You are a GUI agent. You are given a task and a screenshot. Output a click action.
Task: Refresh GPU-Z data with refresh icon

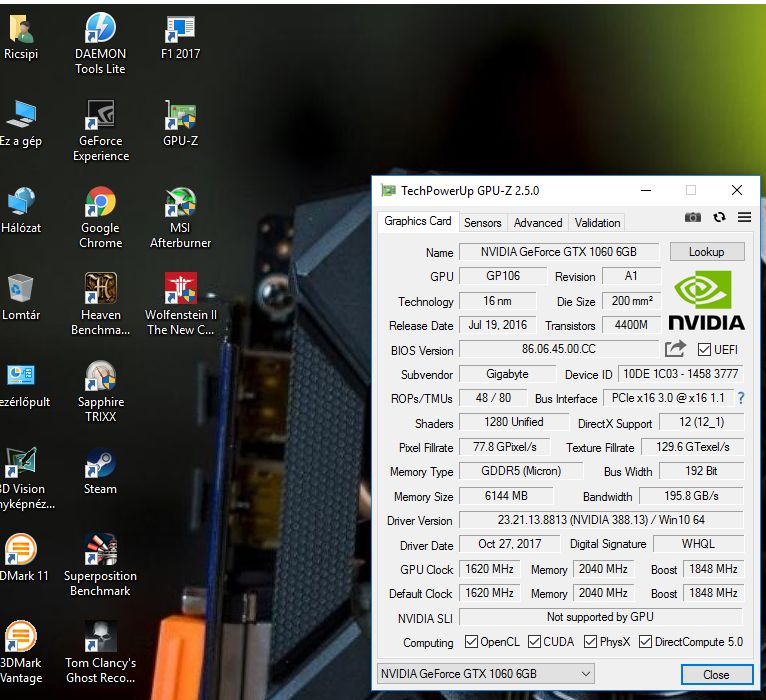click(719, 217)
